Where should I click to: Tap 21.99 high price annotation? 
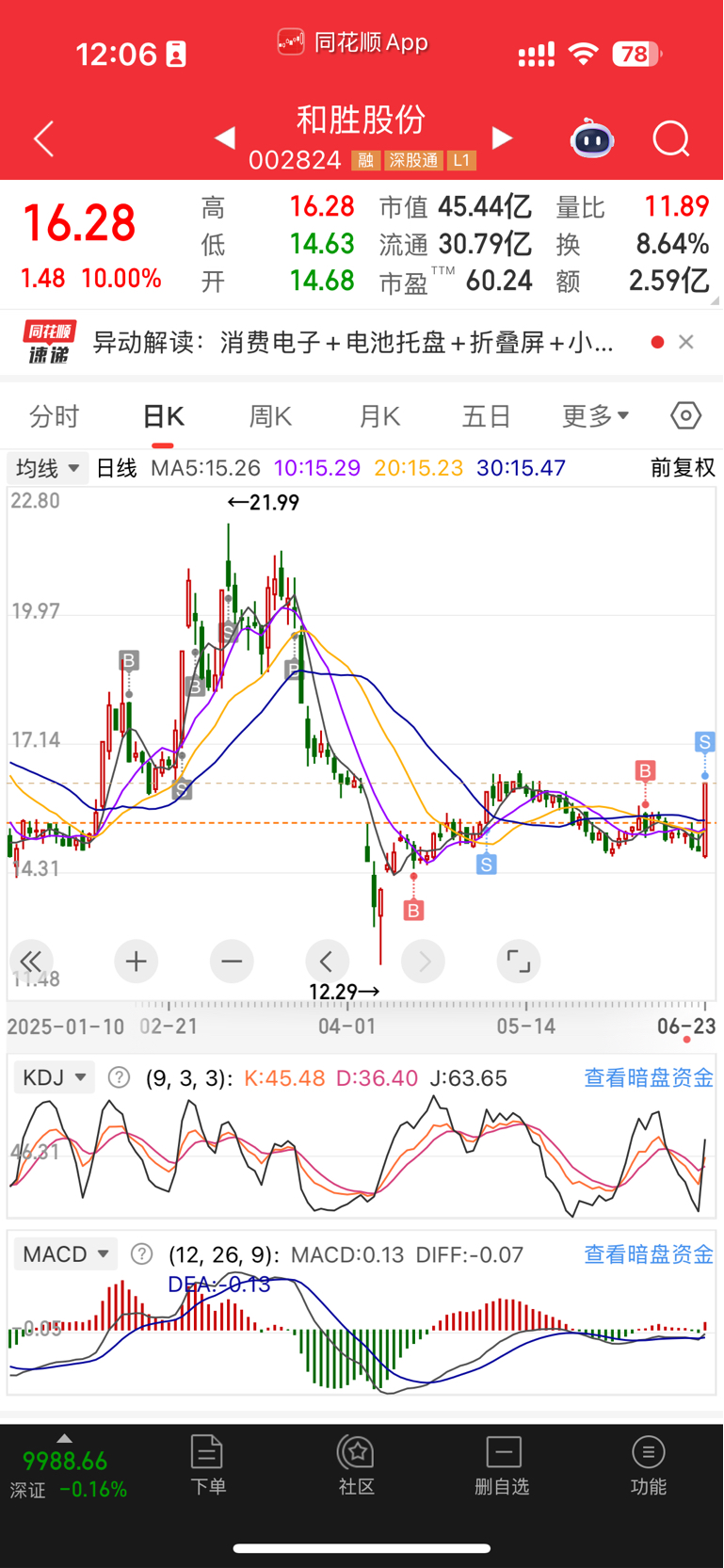point(264,503)
